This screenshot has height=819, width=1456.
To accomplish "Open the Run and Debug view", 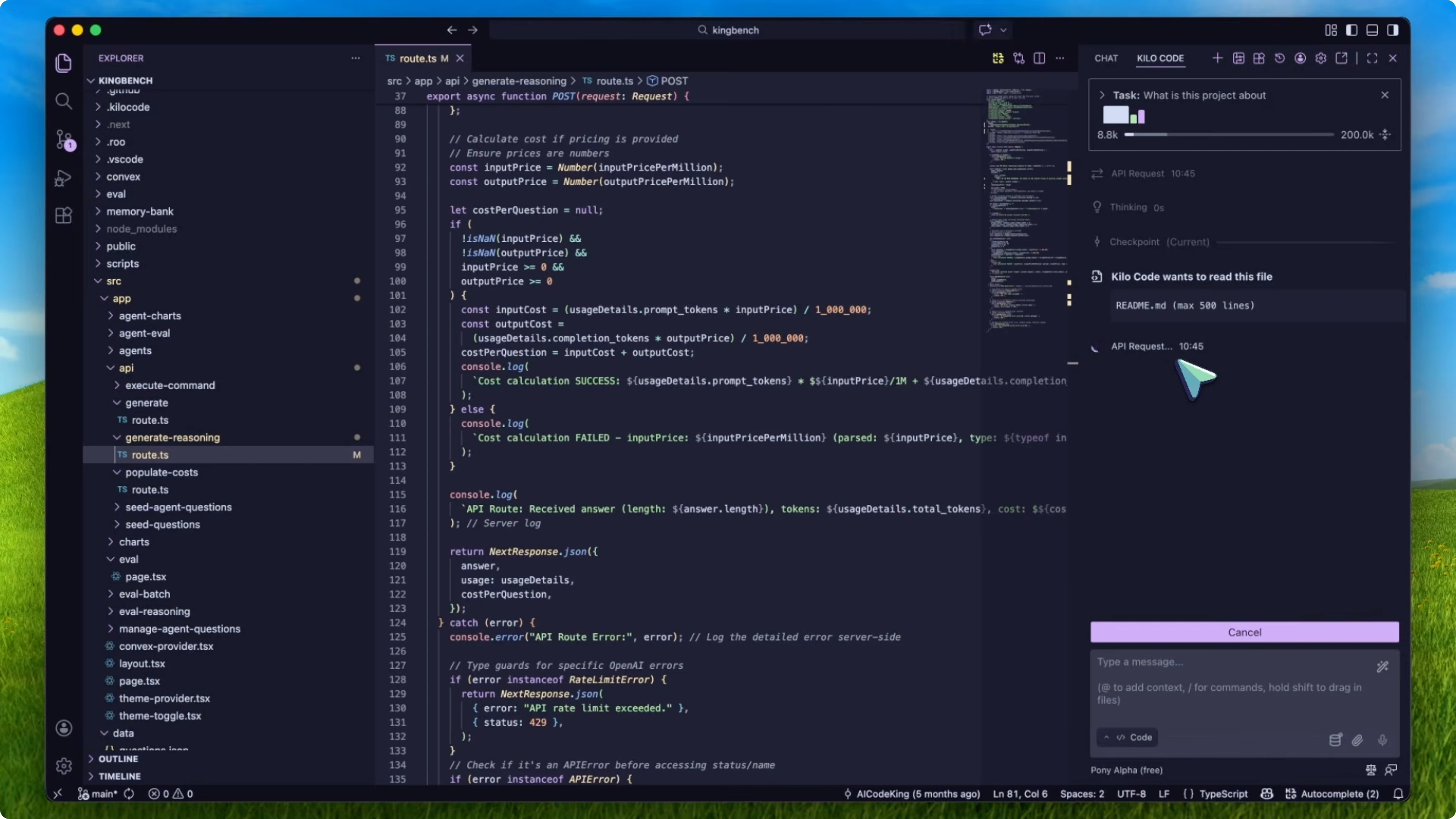I will 64,178.
